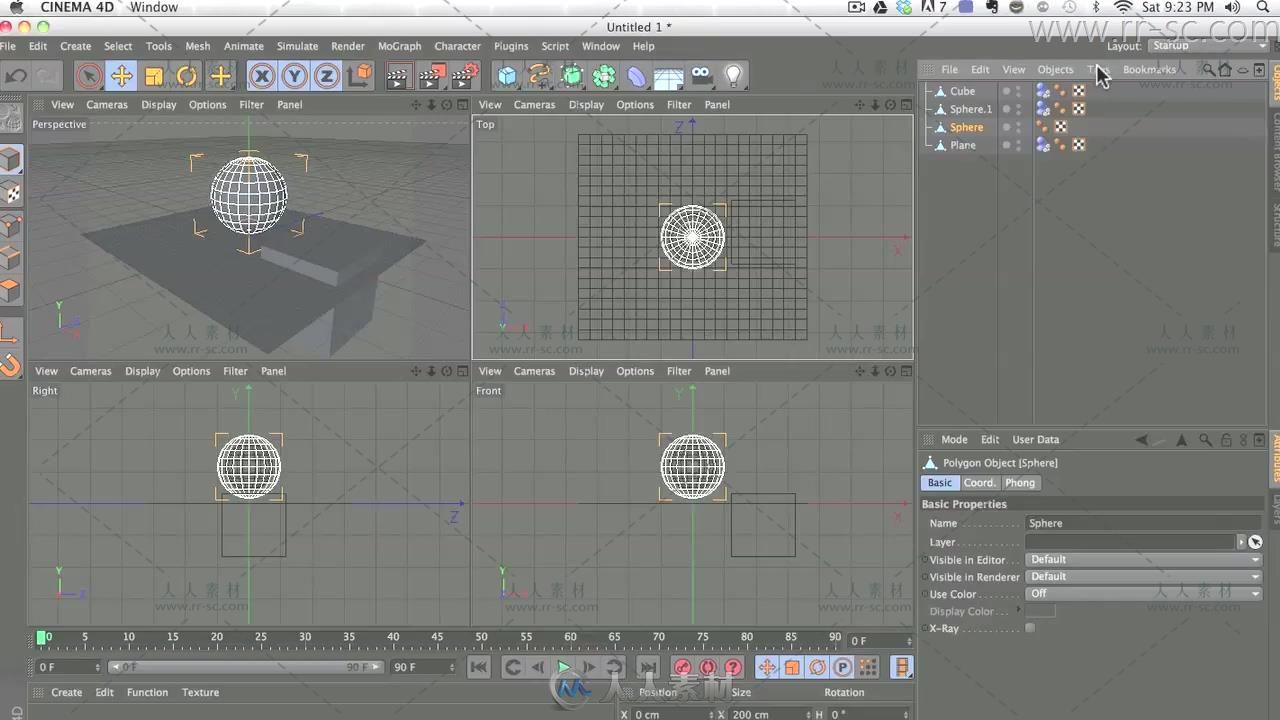
Task: Open the Mode menu in Attributes
Action: click(954, 440)
